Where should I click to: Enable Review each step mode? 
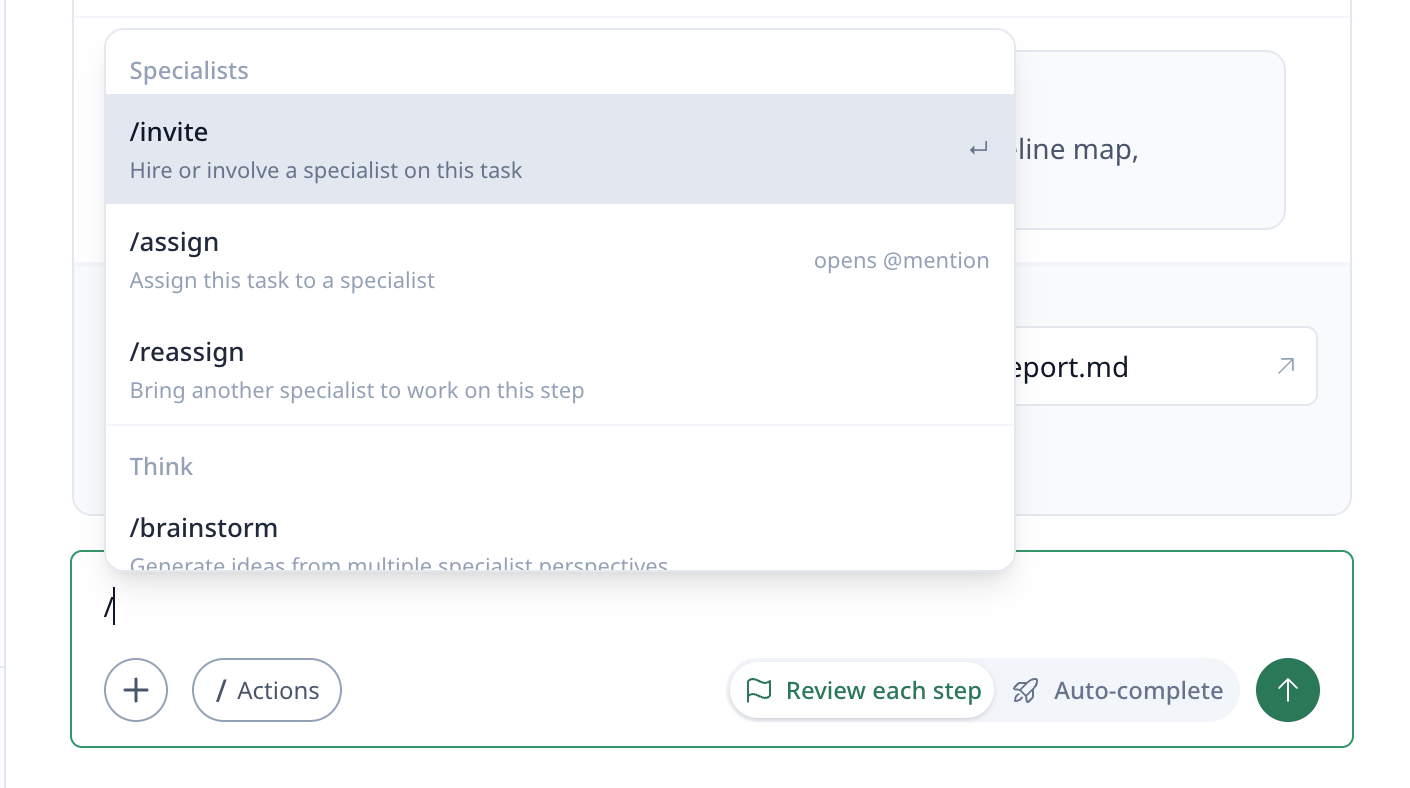[x=862, y=691]
